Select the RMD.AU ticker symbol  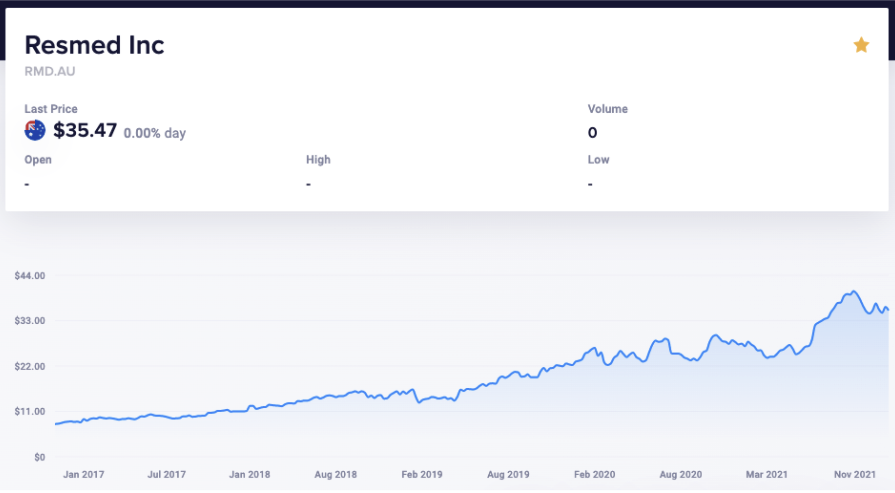coord(50,71)
